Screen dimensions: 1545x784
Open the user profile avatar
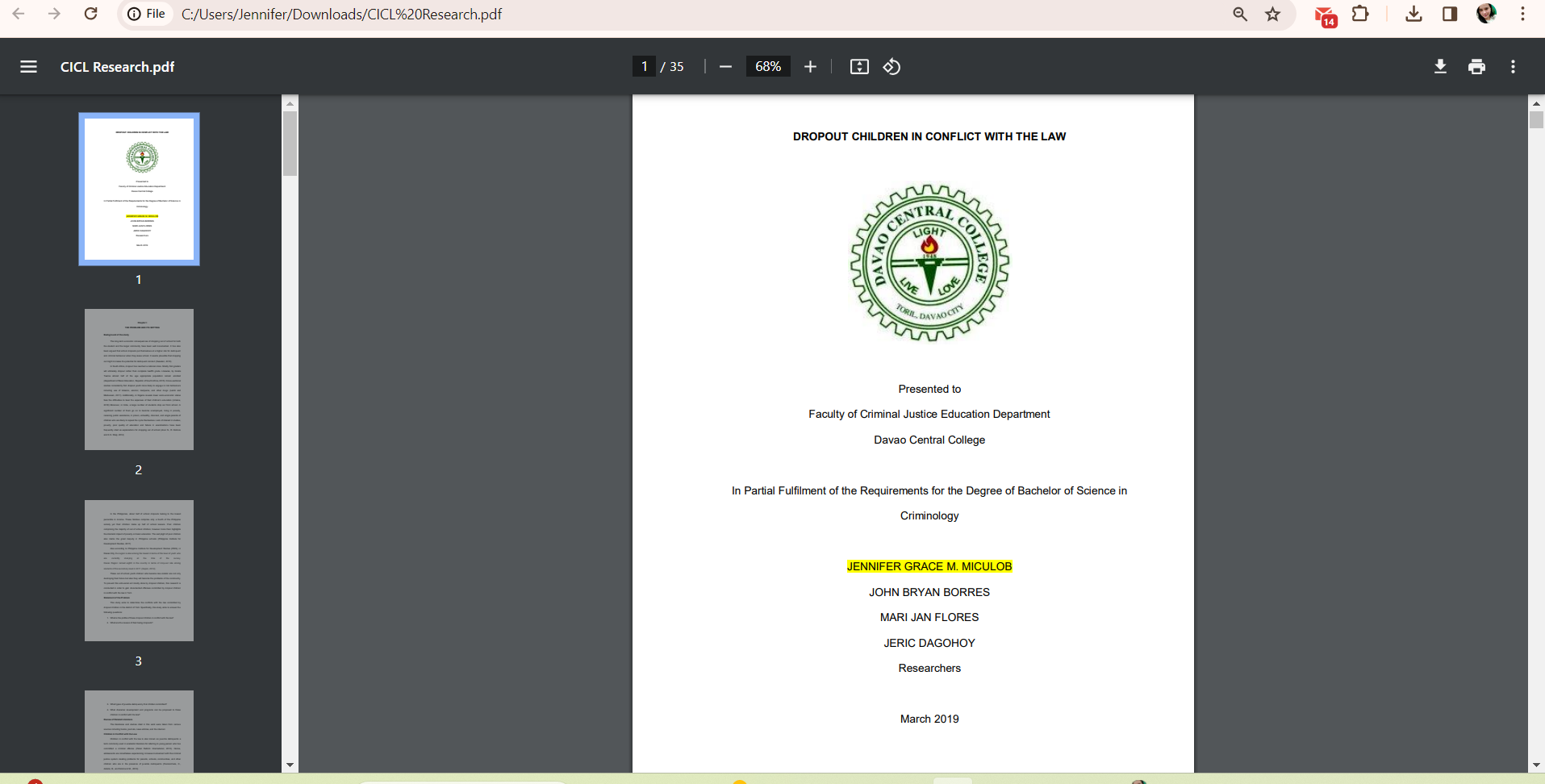tap(1486, 14)
